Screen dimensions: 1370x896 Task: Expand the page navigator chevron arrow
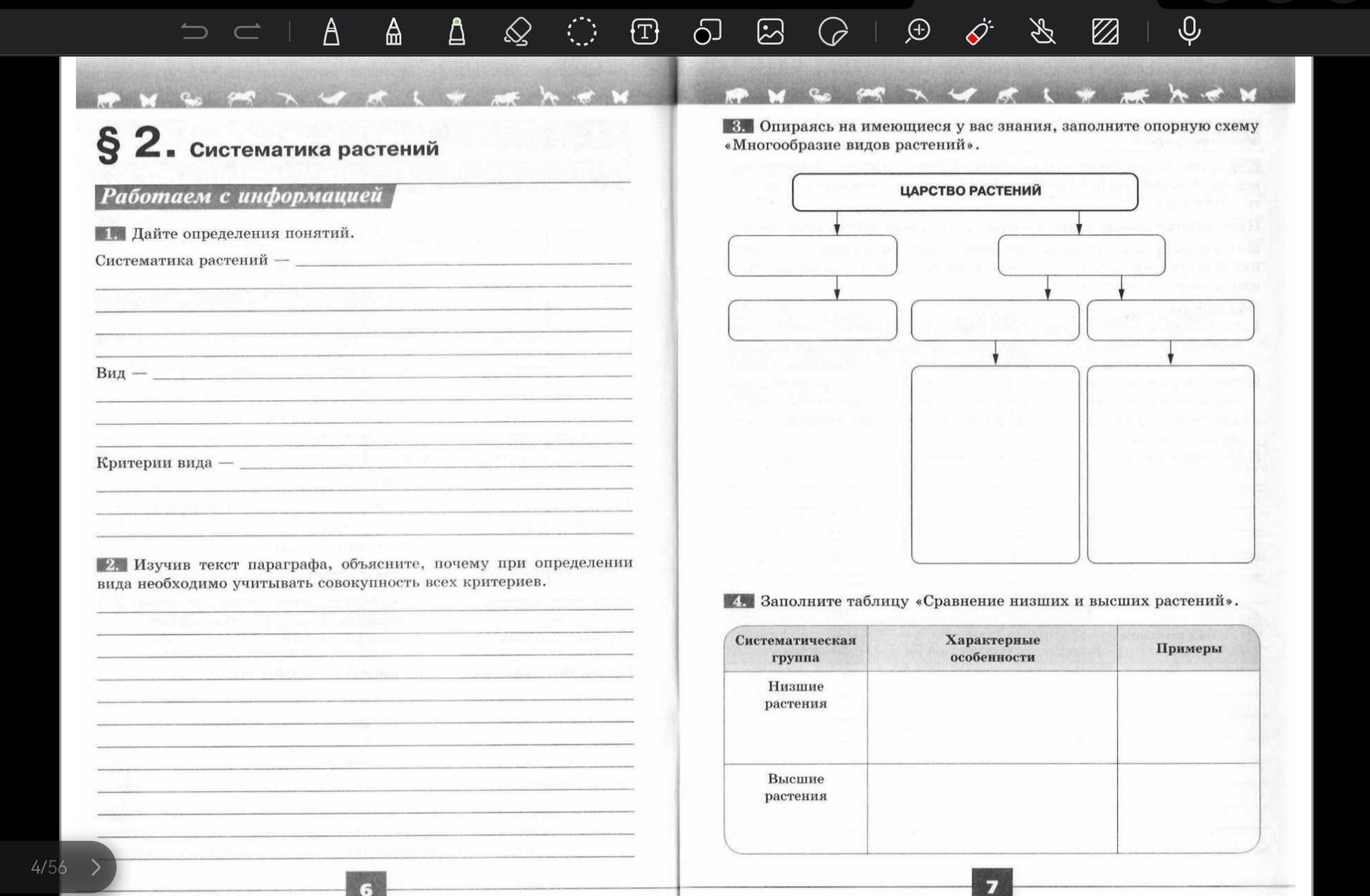(96, 867)
